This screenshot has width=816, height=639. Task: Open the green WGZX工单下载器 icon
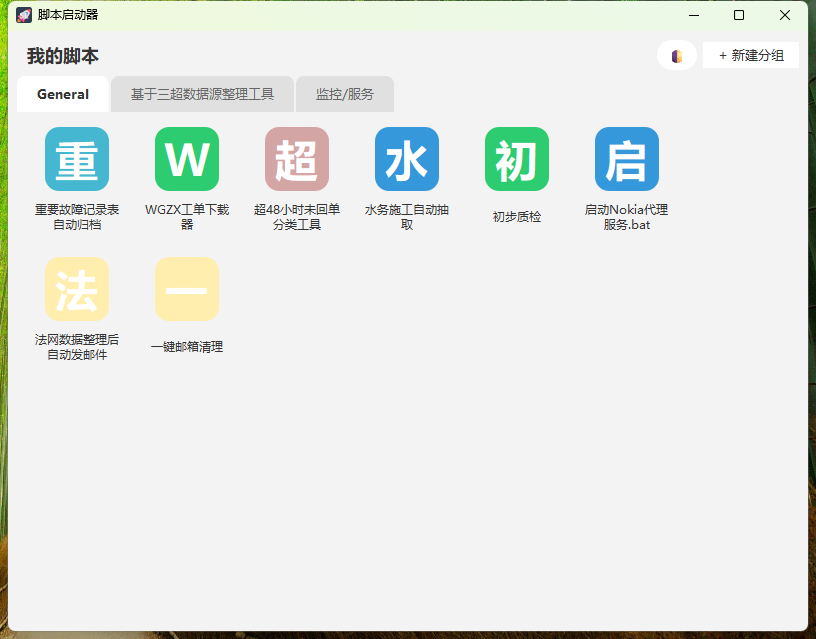[187, 159]
